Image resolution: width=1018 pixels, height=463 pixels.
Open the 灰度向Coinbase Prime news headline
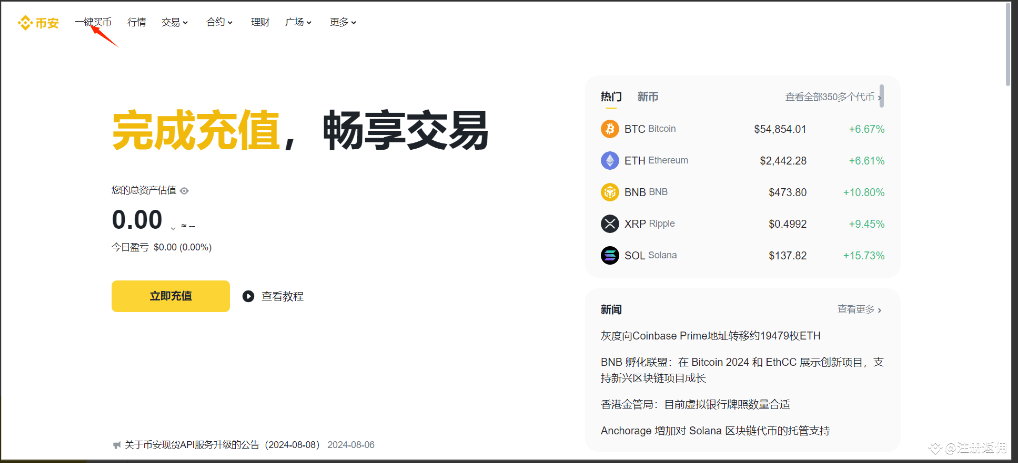(710, 336)
